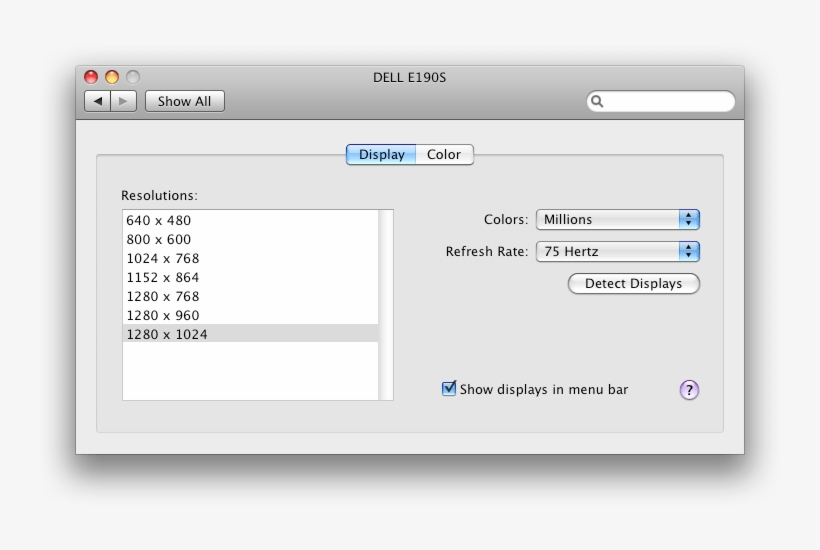Choose 800 x 600 resolution
820x550 pixels.
tap(159, 239)
